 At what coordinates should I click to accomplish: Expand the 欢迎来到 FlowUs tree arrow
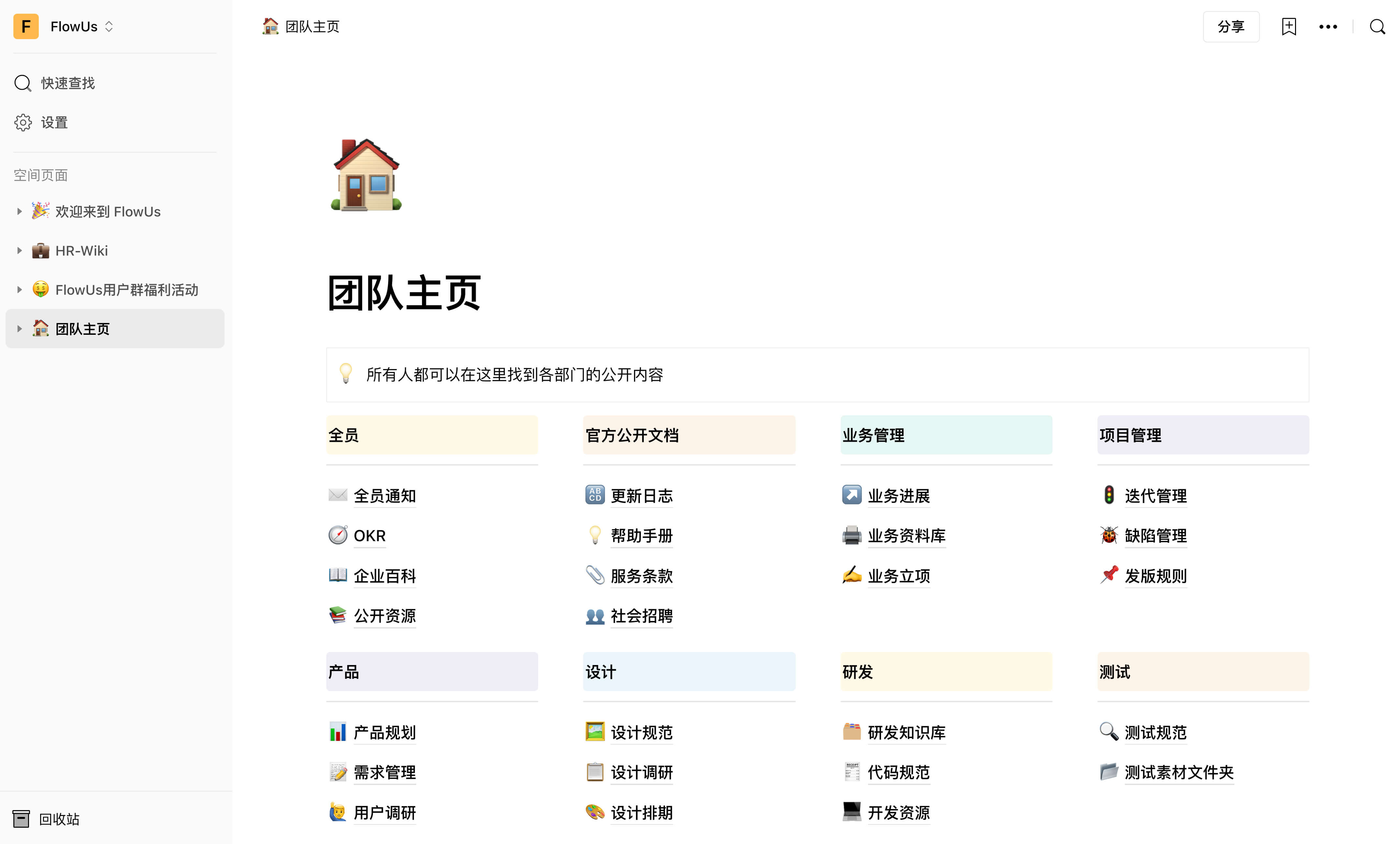(x=19, y=212)
